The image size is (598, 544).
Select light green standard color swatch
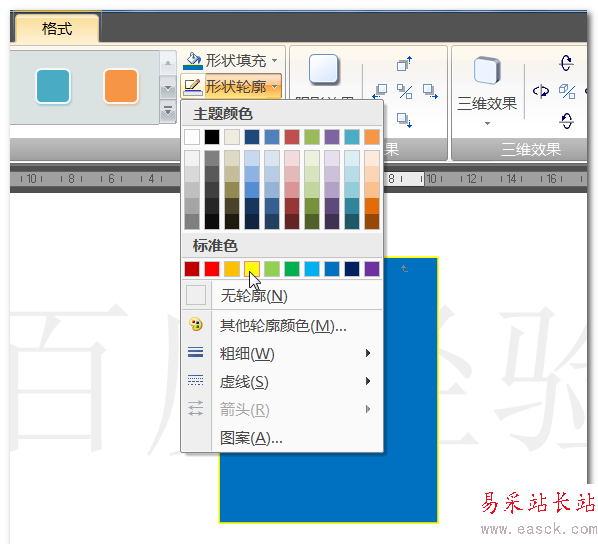pos(272,269)
